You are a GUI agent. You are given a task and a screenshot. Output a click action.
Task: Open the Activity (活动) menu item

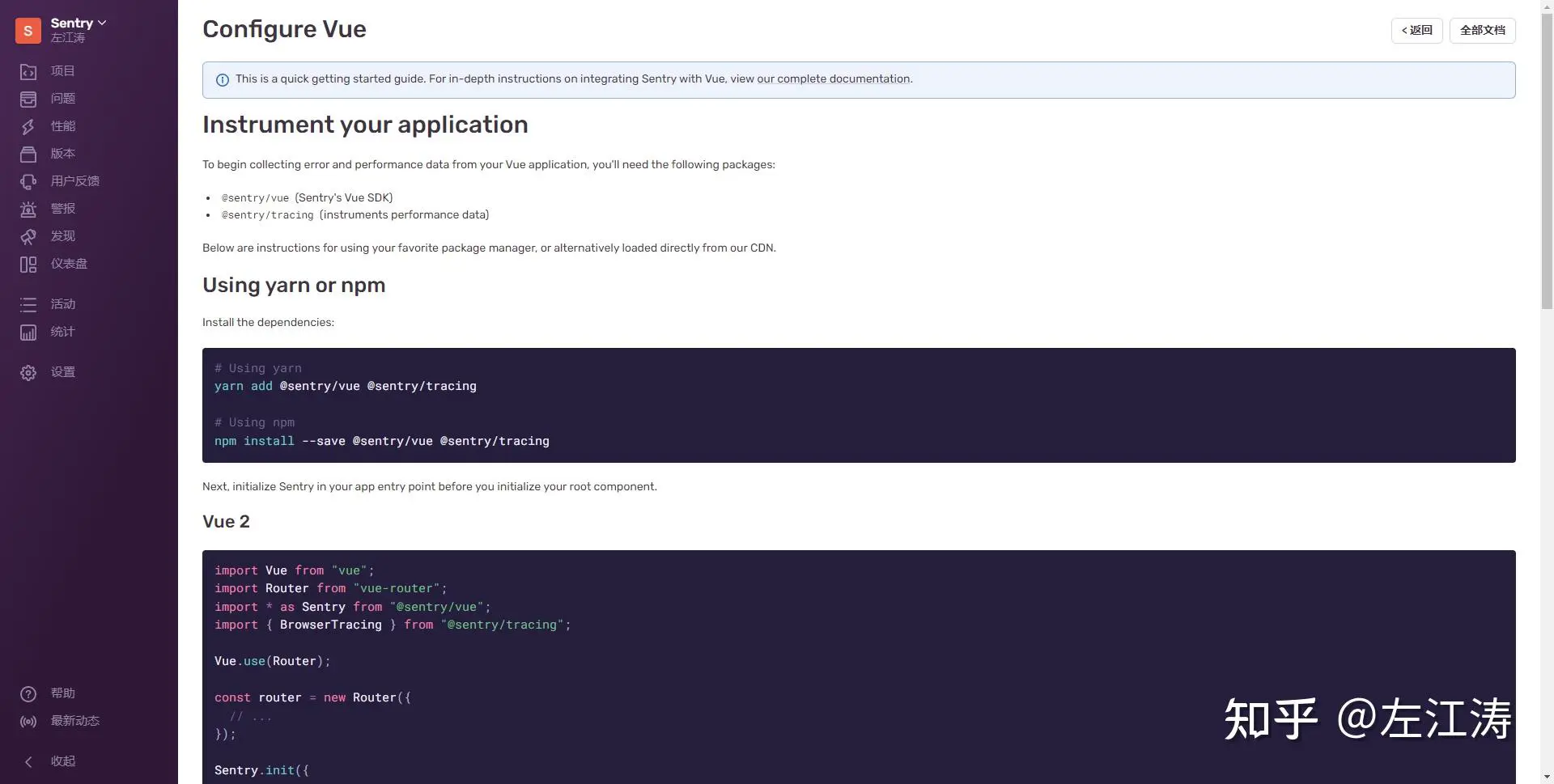[62, 304]
